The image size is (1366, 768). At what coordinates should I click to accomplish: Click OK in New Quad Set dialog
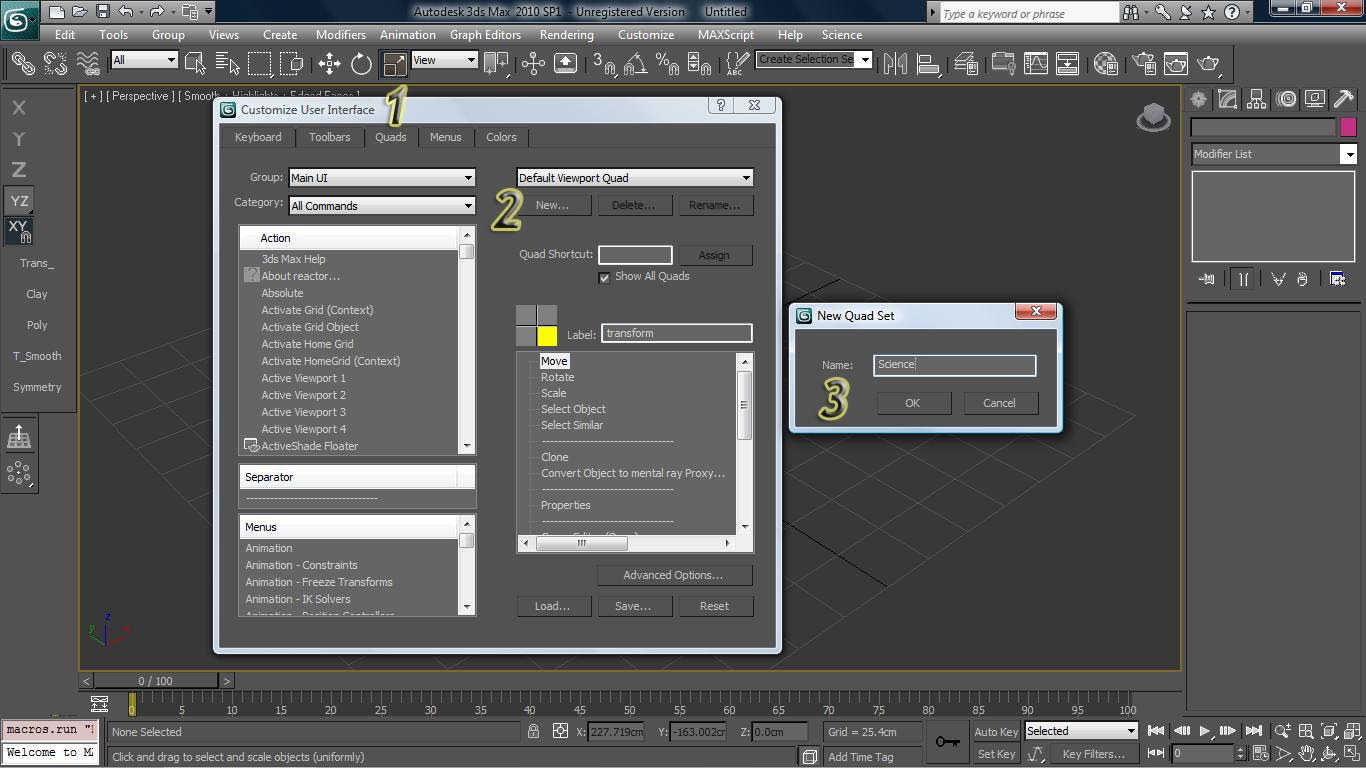[x=912, y=403]
